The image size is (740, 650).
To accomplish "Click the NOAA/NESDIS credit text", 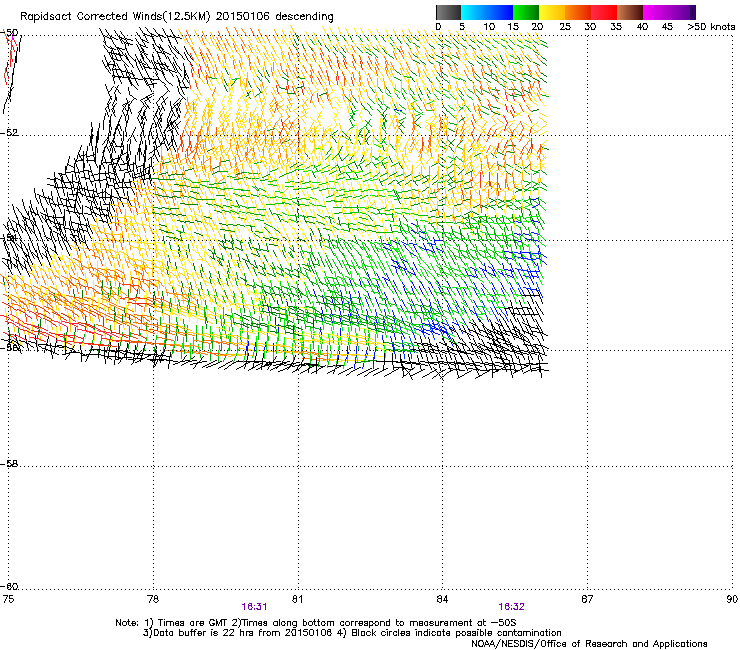I will pos(589,644).
